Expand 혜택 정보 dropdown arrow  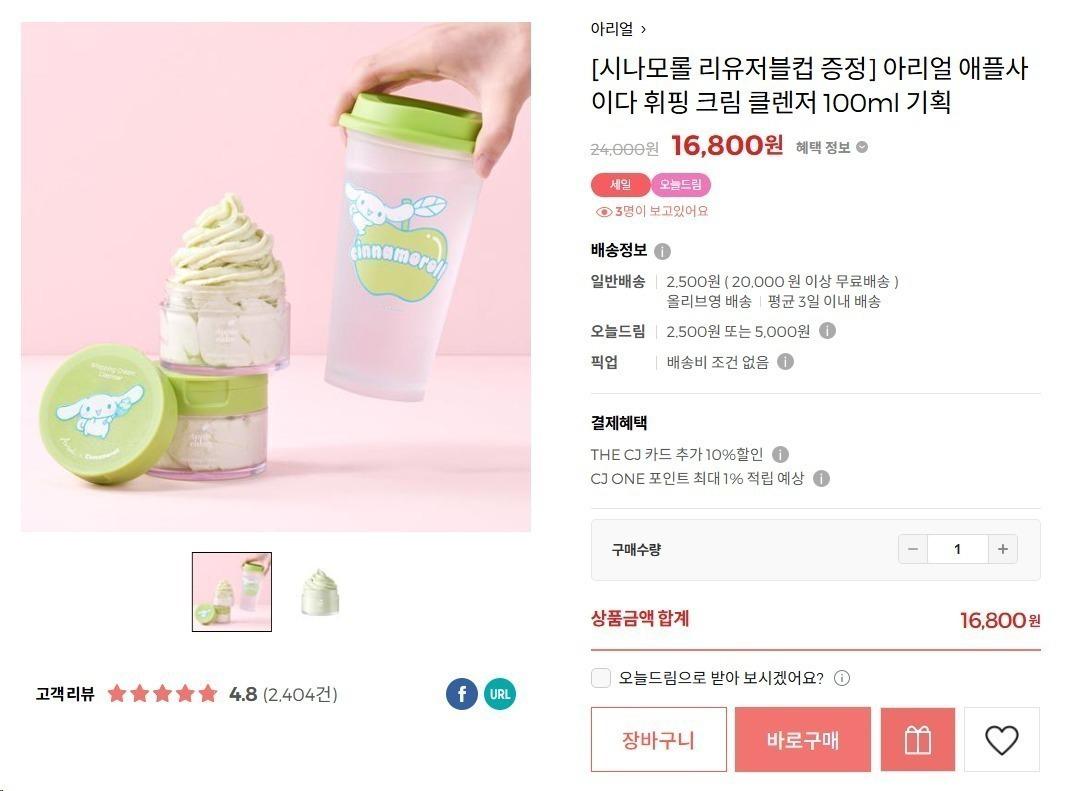pos(862,147)
